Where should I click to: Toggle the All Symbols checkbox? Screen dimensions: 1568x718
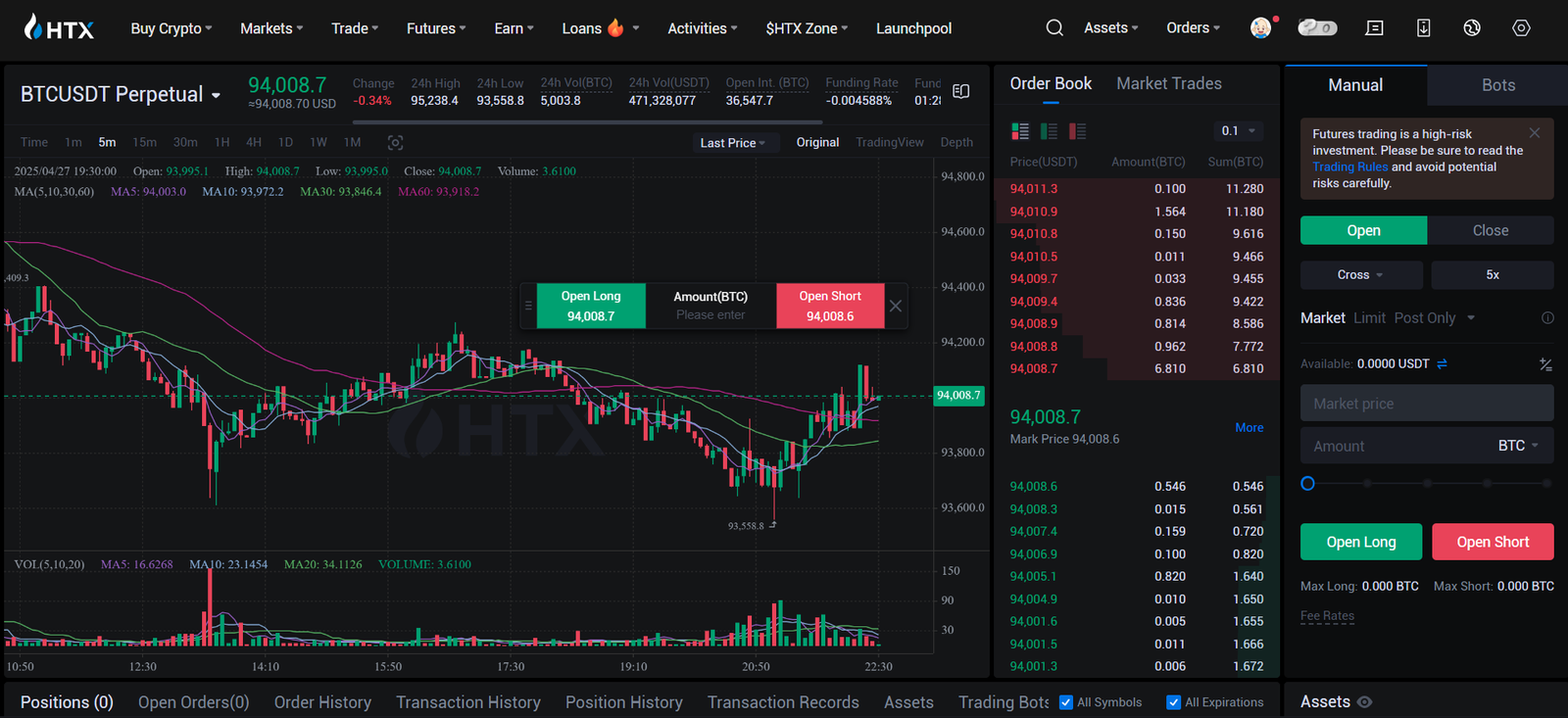click(x=1066, y=702)
